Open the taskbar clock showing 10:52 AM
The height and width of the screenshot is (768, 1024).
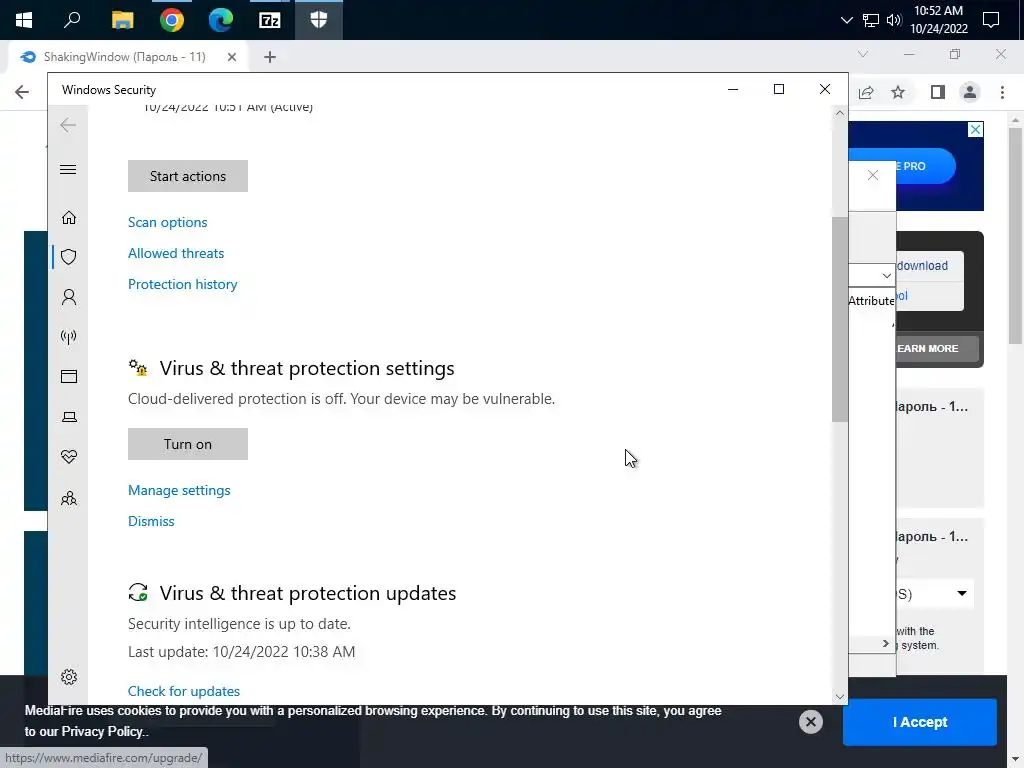[x=938, y=20]
